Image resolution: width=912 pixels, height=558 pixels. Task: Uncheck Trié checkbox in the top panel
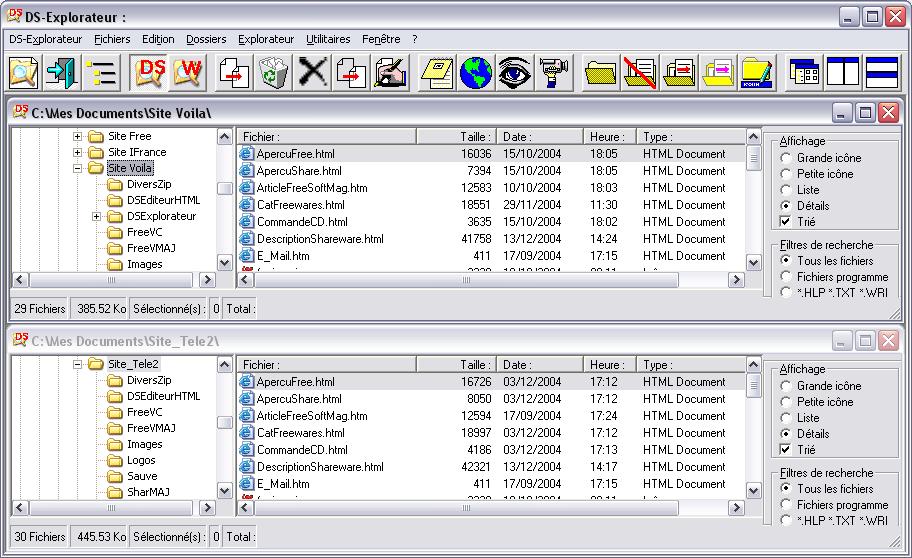pos(786,222)
